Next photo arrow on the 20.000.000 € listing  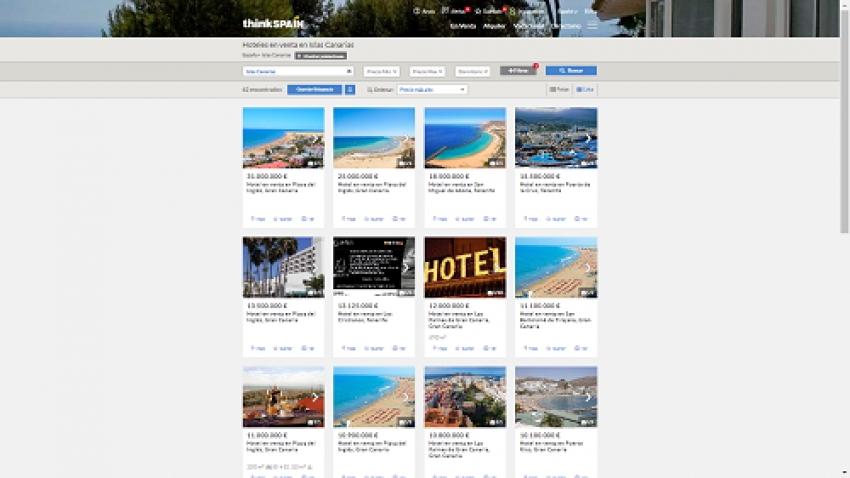pyautogui.click(x=405, y=139)
